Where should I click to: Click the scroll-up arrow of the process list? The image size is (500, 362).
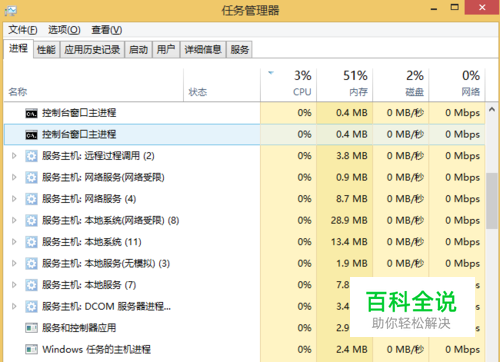point(492,109)
